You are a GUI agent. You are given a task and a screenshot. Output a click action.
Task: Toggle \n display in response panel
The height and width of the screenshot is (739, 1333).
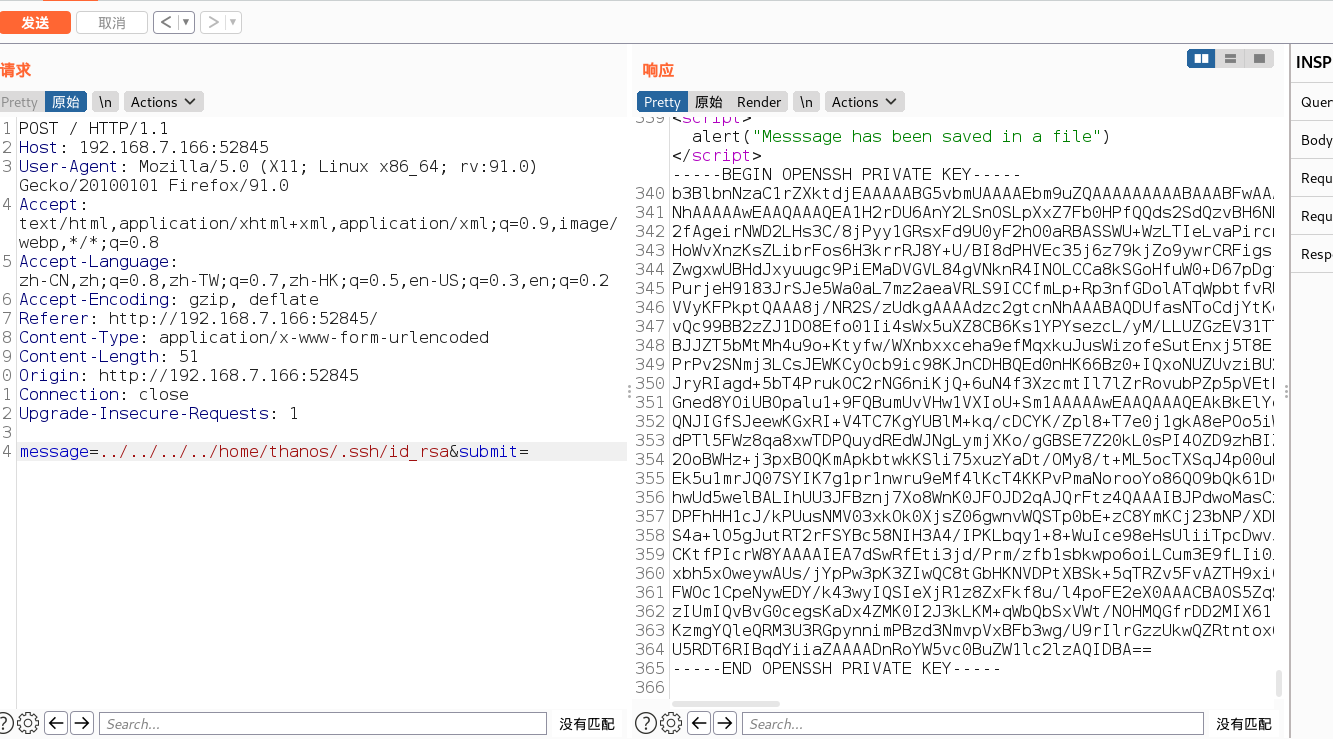pos(806,102)
